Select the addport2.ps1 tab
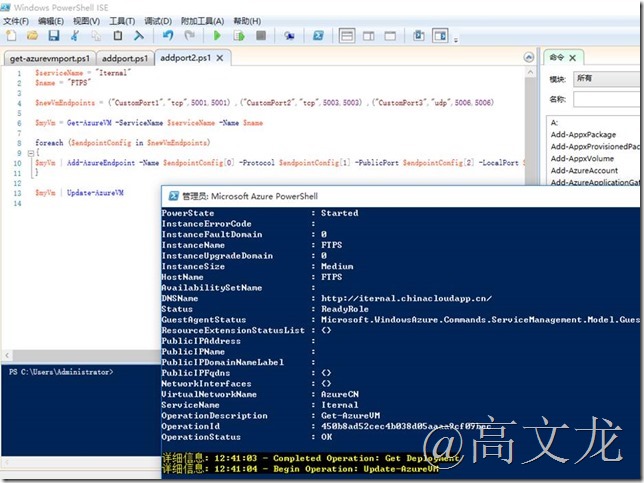This screenshot has width=644, height=483. [186, 58]
